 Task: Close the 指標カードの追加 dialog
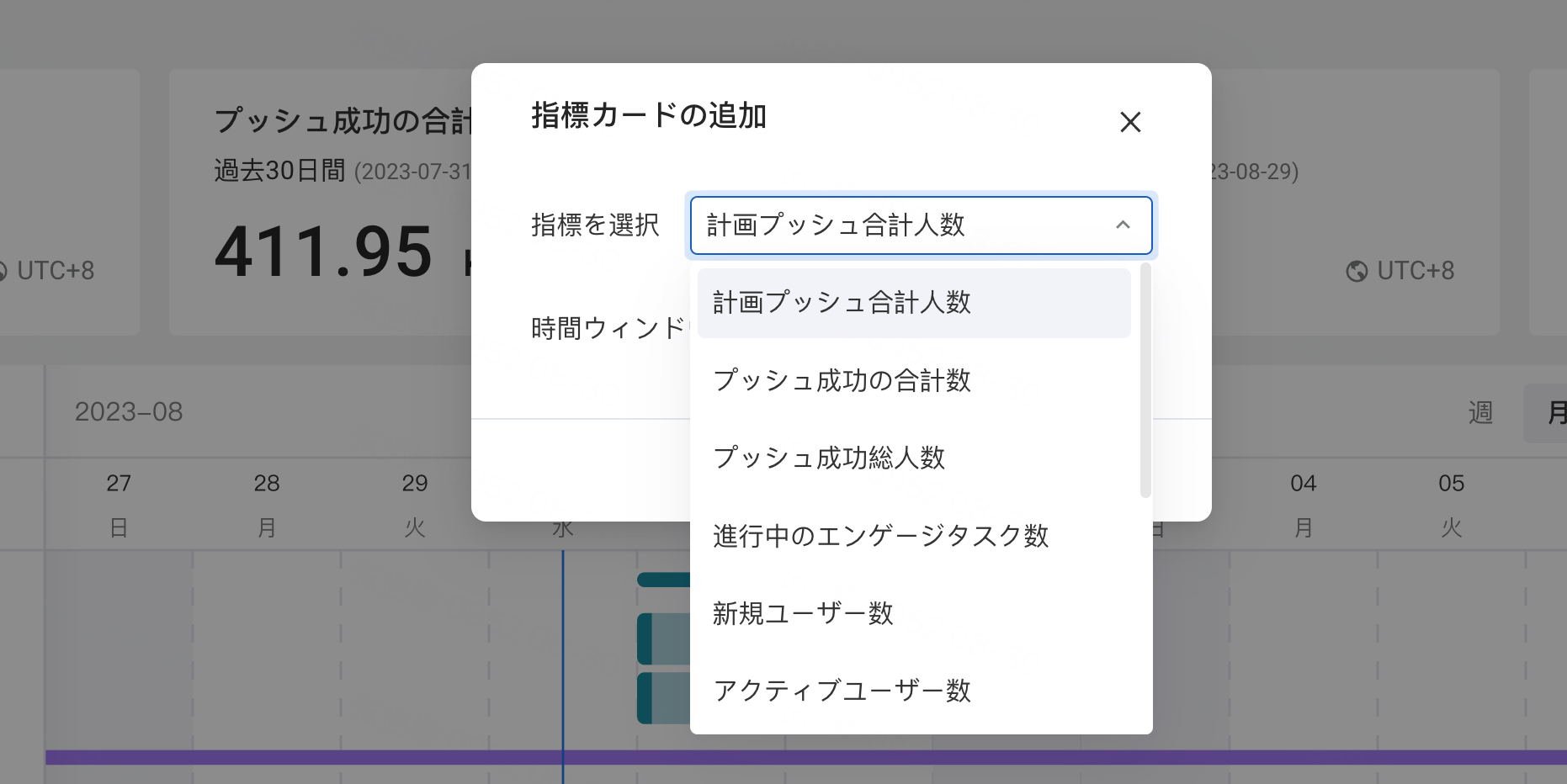1130,123
